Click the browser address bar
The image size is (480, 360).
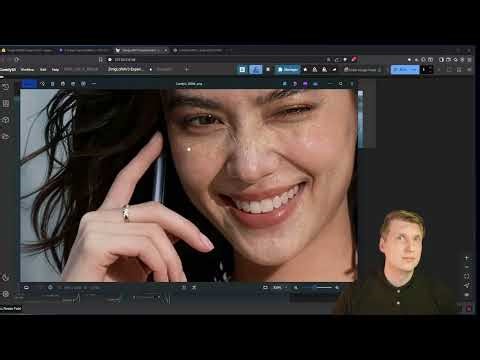(x=217, y=60)
